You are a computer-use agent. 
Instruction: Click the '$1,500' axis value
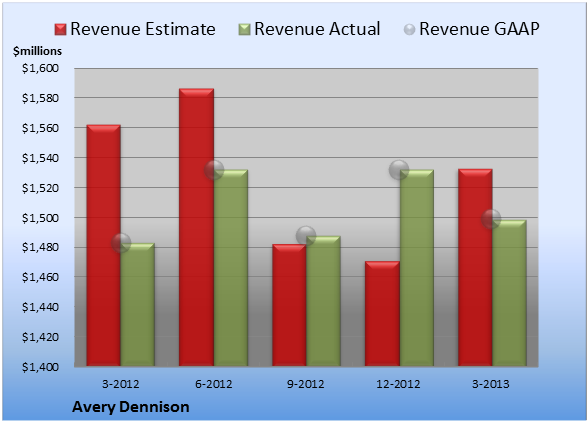[x=40, y=218]
